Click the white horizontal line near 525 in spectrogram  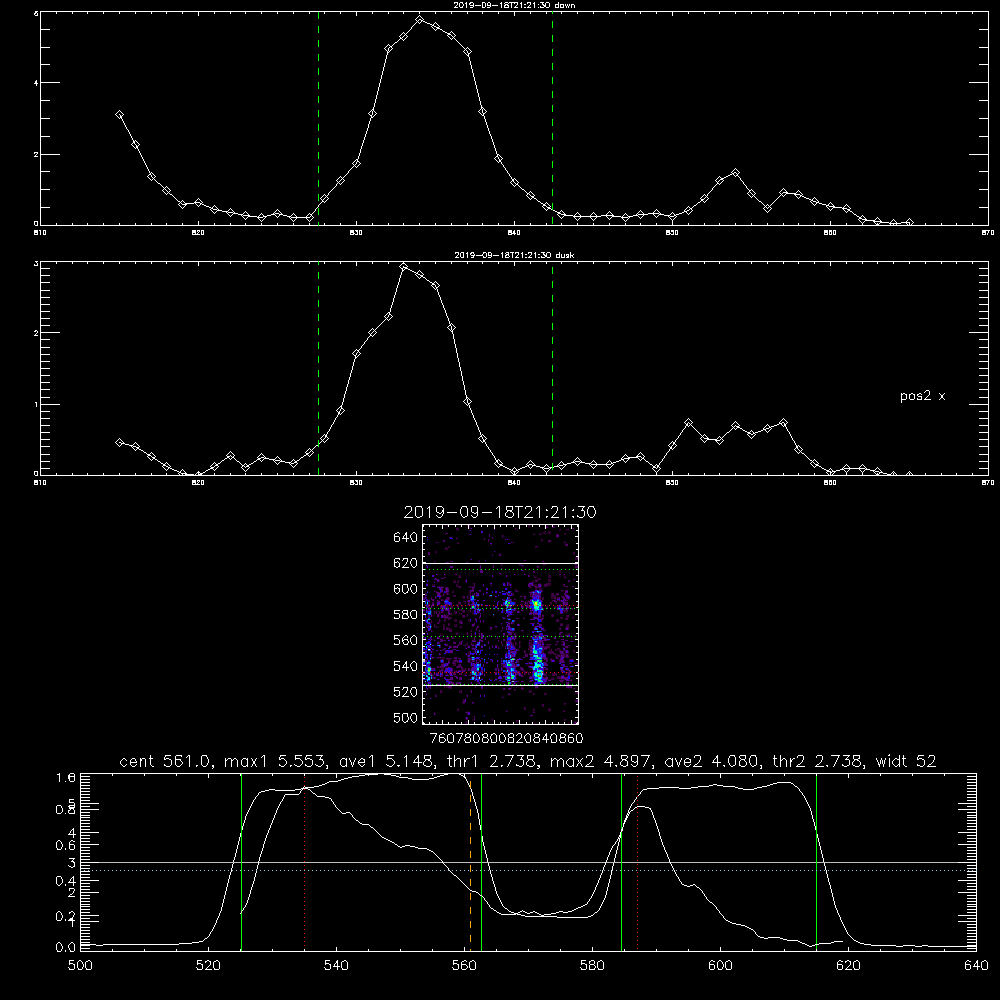(x=500, y=685)
